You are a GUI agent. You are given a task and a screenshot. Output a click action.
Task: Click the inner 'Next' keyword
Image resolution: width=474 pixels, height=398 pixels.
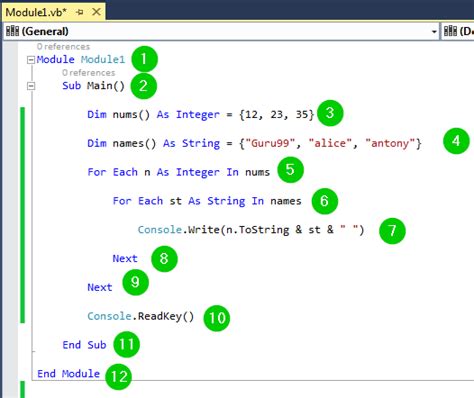[125, 259]
